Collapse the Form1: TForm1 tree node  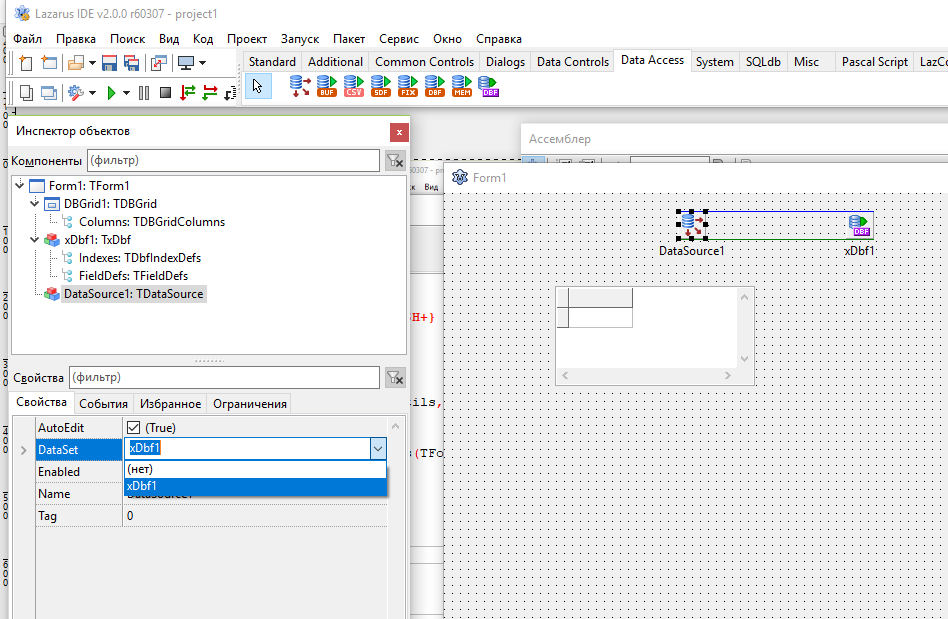[20, 185]
